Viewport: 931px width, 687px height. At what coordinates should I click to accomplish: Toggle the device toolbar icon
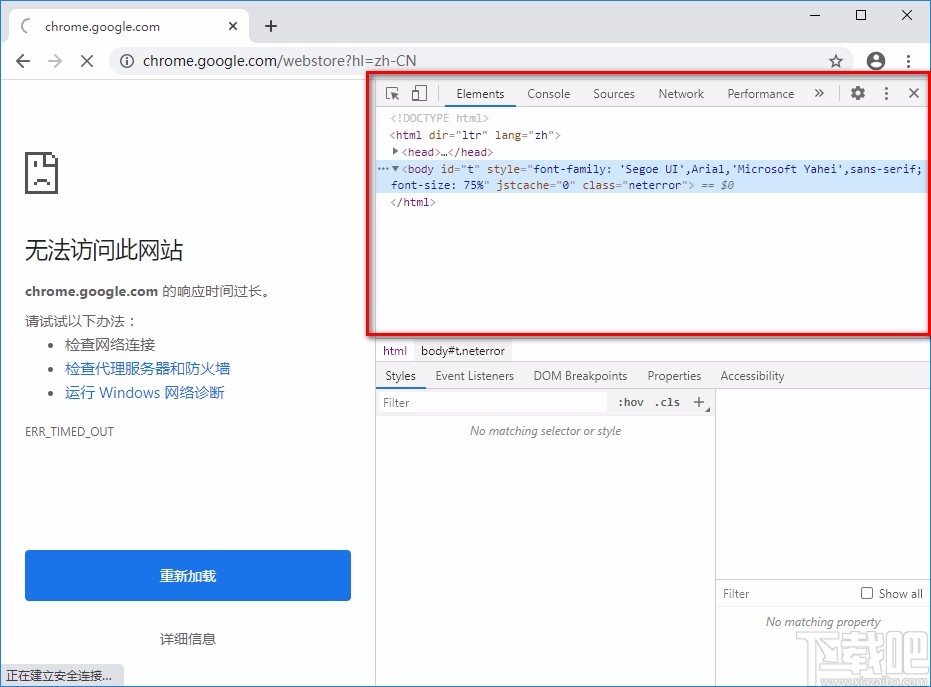pyautogui.click(x=418, y=92)
